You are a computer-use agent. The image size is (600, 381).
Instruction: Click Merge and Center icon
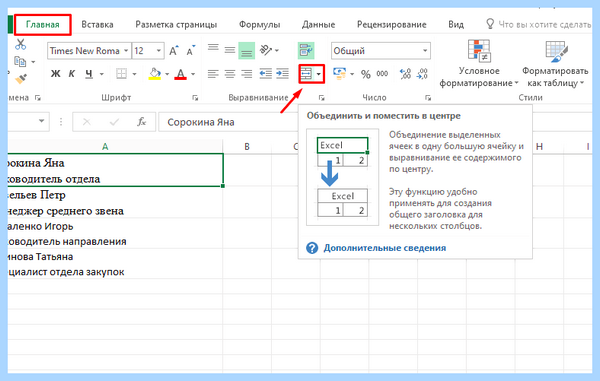click(x=307, y=74)
